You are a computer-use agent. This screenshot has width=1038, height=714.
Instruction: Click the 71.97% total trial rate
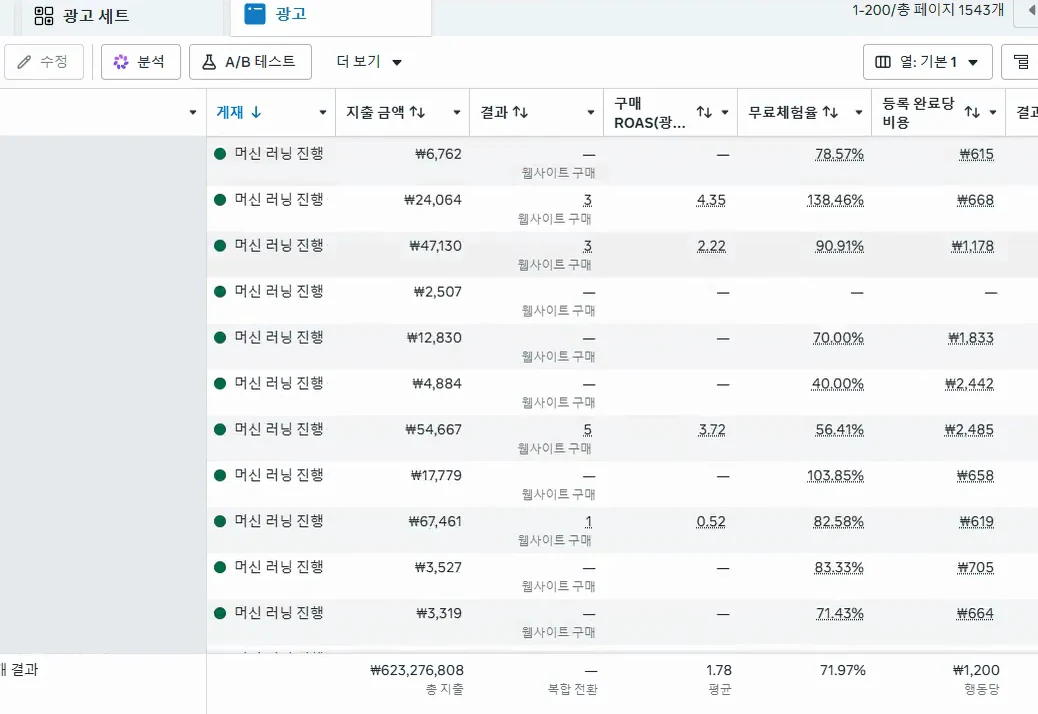click(x=843, y=670)
